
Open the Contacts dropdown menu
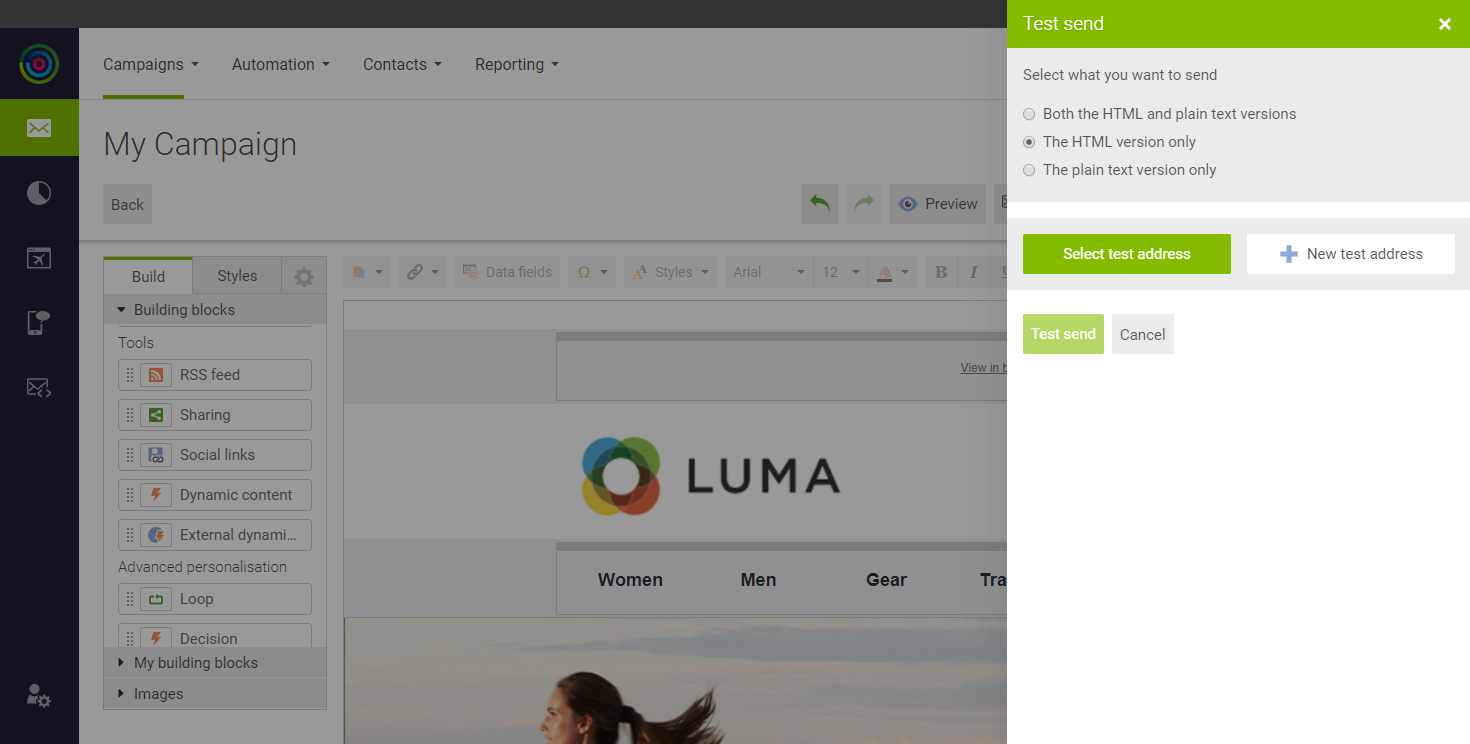[x=402, y=64]
